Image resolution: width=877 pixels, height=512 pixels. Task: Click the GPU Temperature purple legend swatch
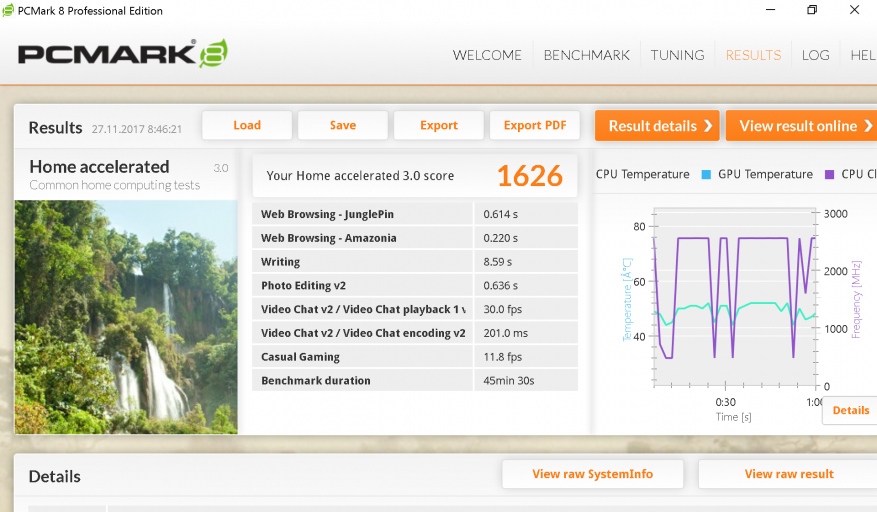(829, 175)
